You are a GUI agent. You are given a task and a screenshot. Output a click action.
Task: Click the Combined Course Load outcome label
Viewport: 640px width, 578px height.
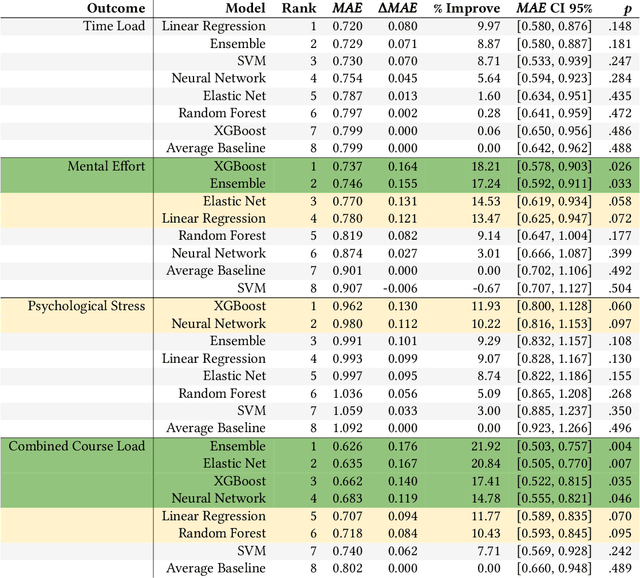(77, 446)
